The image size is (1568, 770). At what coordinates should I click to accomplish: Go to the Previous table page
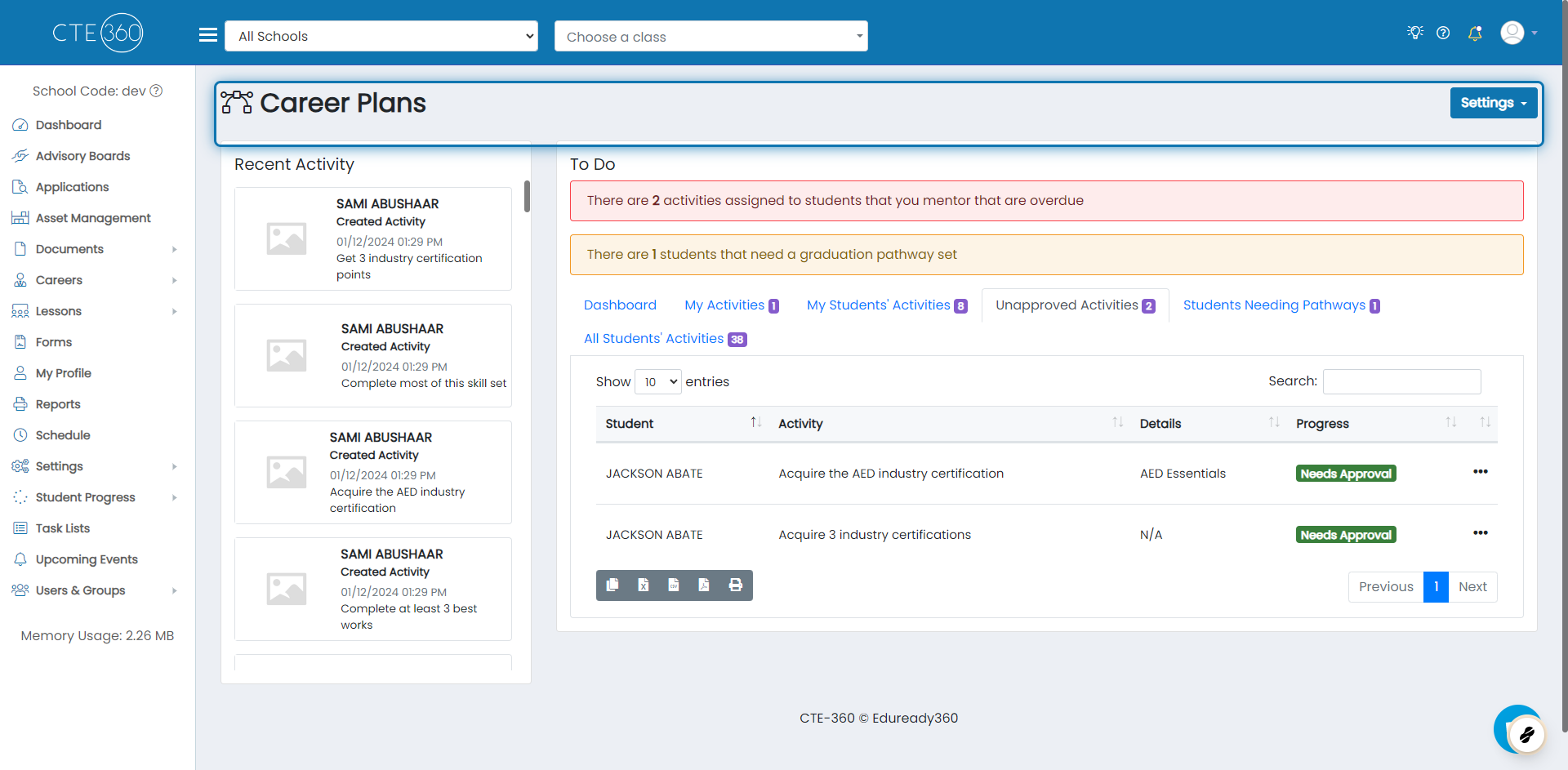click(x=1386, y=586)
